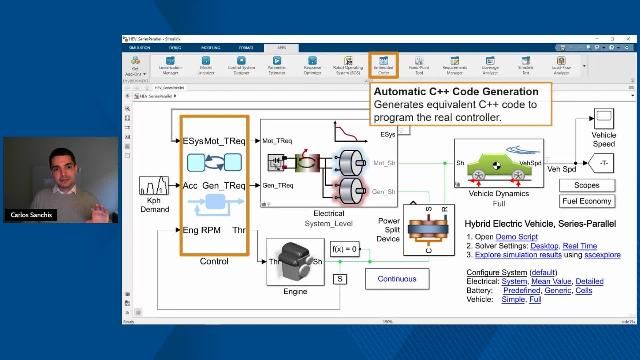Launch the Model Linearizer app
This screenshot has width=640, height=360.
pos(206,65)
